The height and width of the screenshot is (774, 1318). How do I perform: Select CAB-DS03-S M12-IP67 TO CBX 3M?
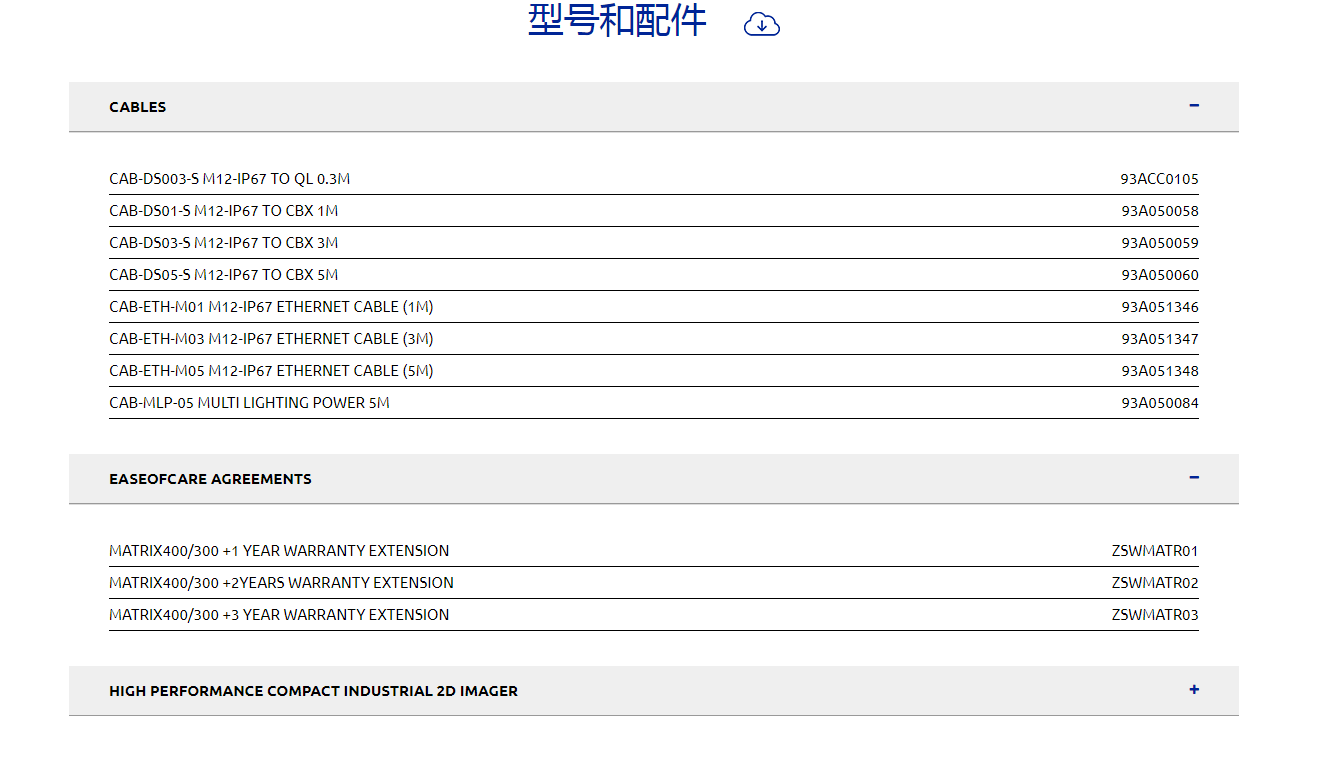pos(224,243)
